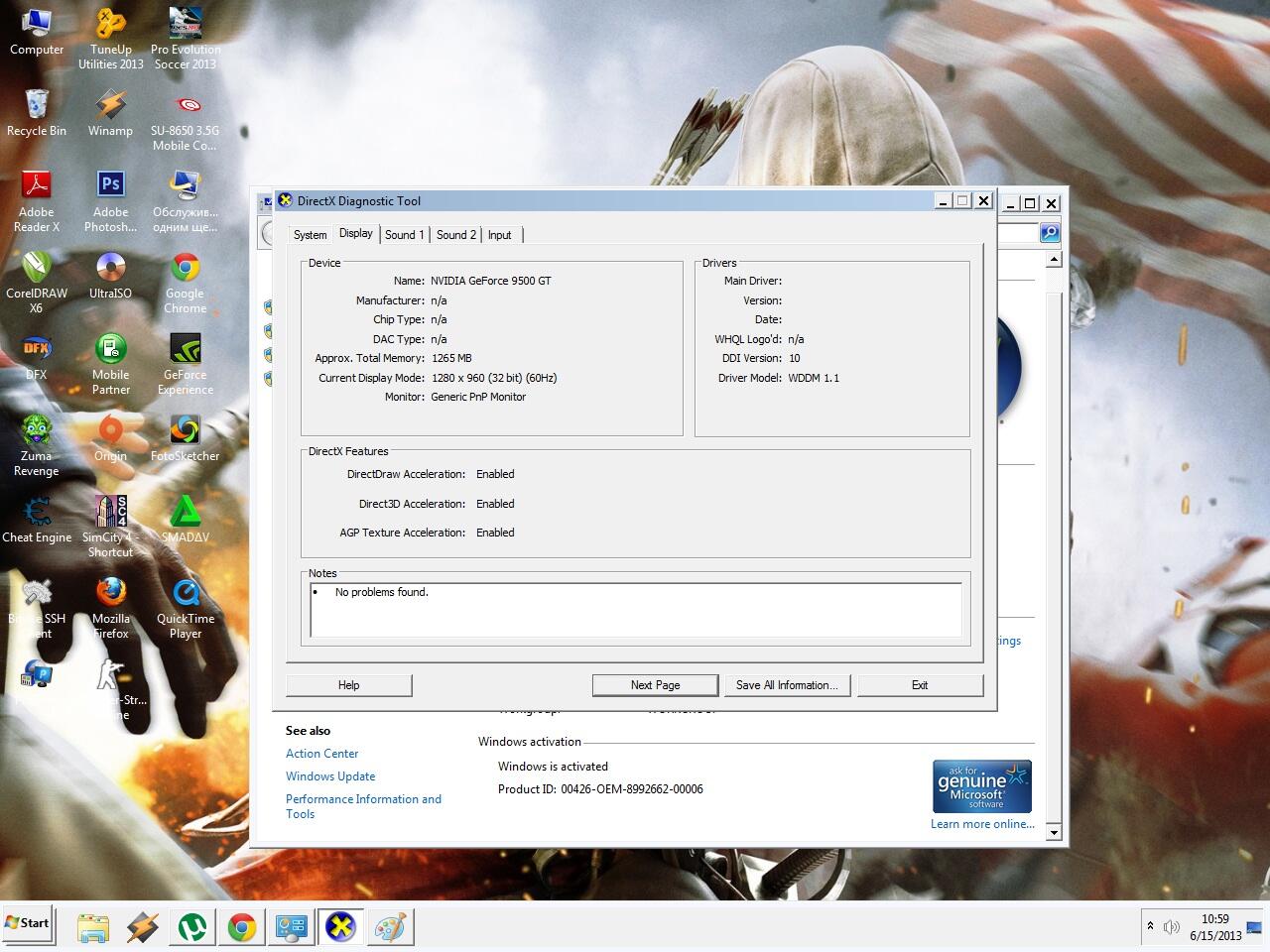Click Exit in DirectX Diagnostic Tool
This screenshot has height=952, width=1270.
[920, 685]
